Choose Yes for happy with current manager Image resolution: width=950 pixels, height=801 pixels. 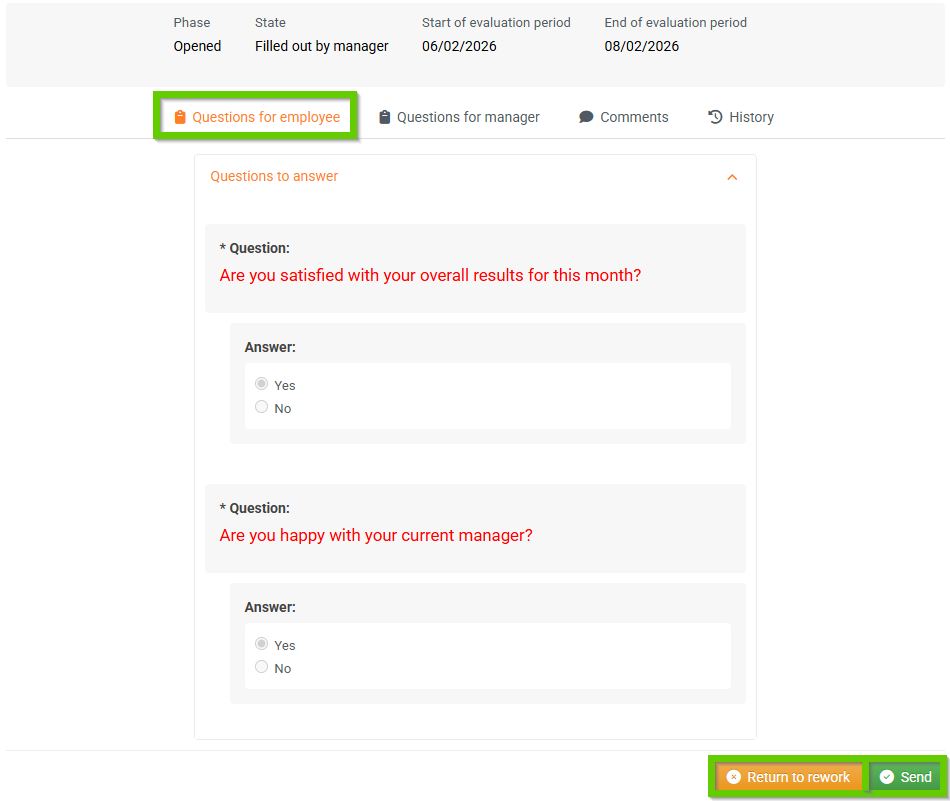(262, 644)
